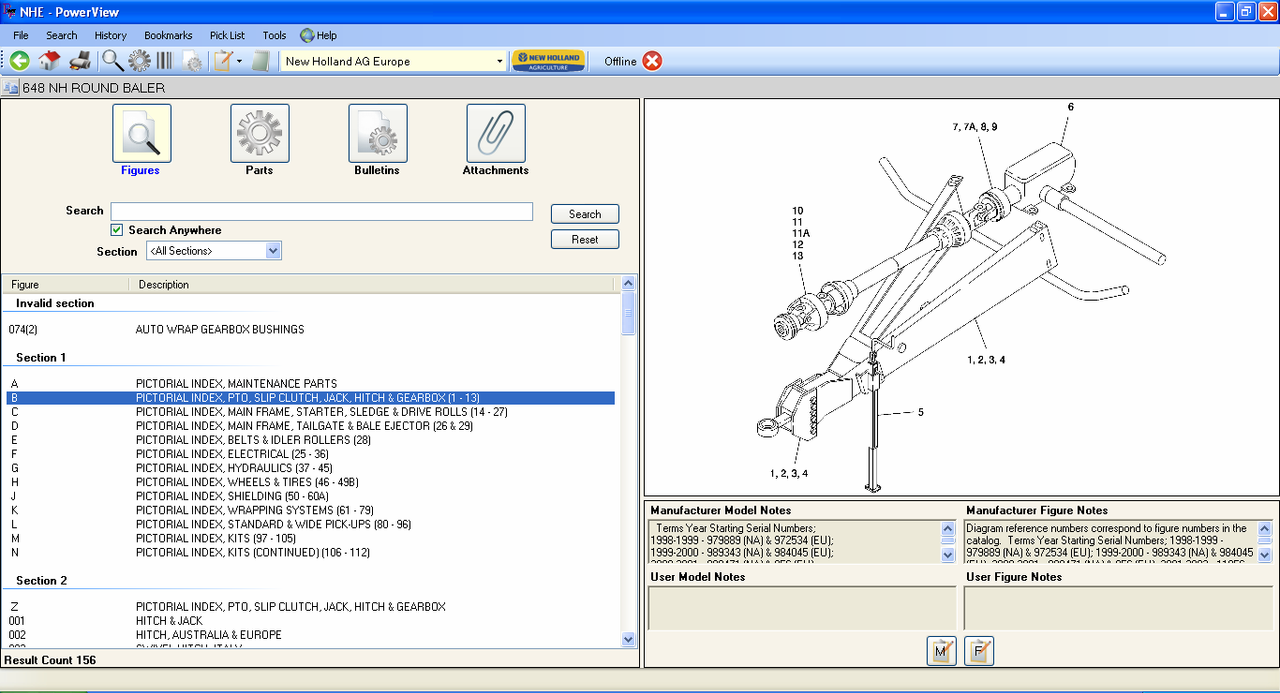The height and width of the screenshot is (693, 1280).
Task: Focus the Search text field
Action: click(x=322, y=211)
